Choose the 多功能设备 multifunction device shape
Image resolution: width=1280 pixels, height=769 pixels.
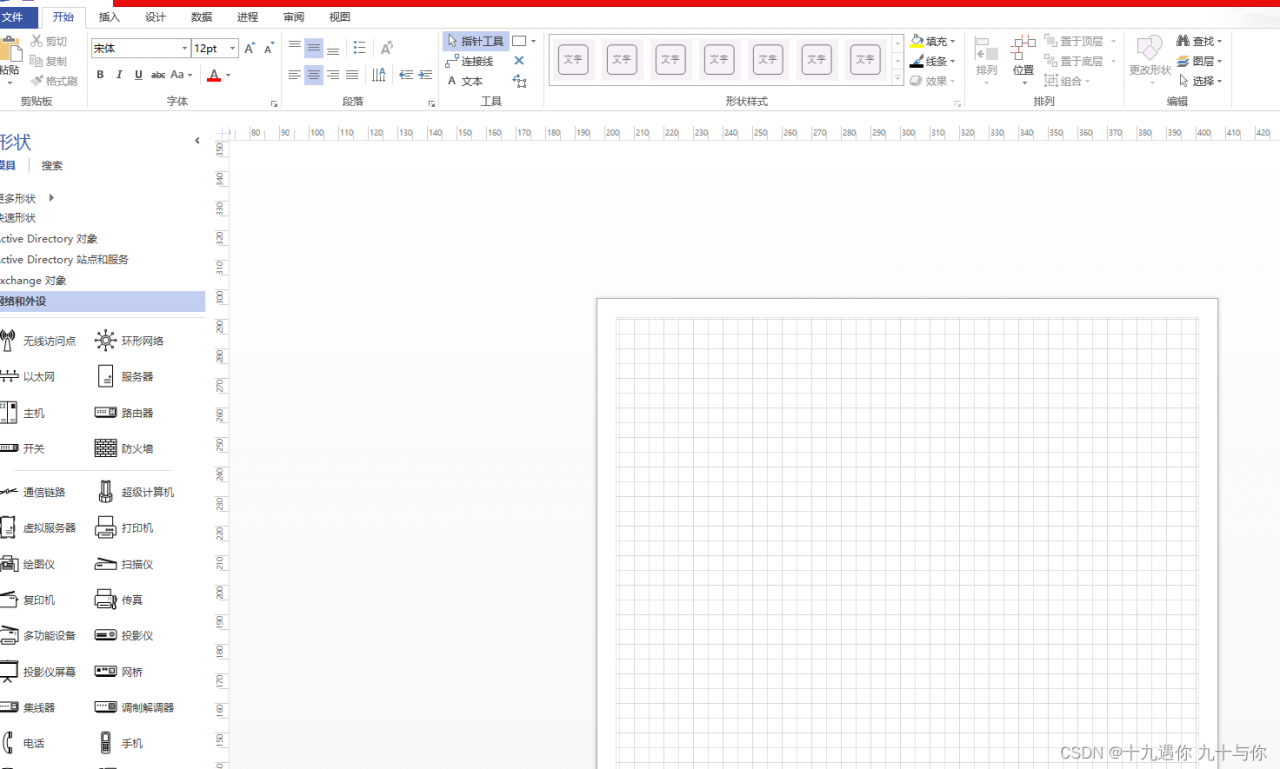[40, 636]
